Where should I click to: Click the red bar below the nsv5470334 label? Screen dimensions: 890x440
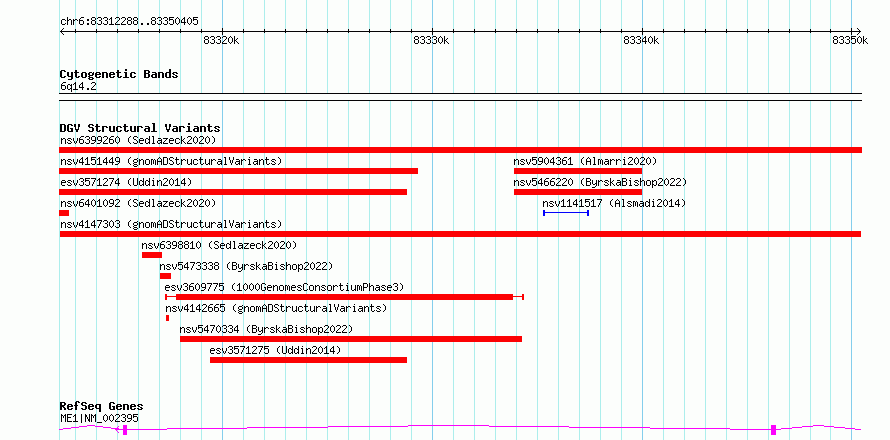(x=351, y=339)
